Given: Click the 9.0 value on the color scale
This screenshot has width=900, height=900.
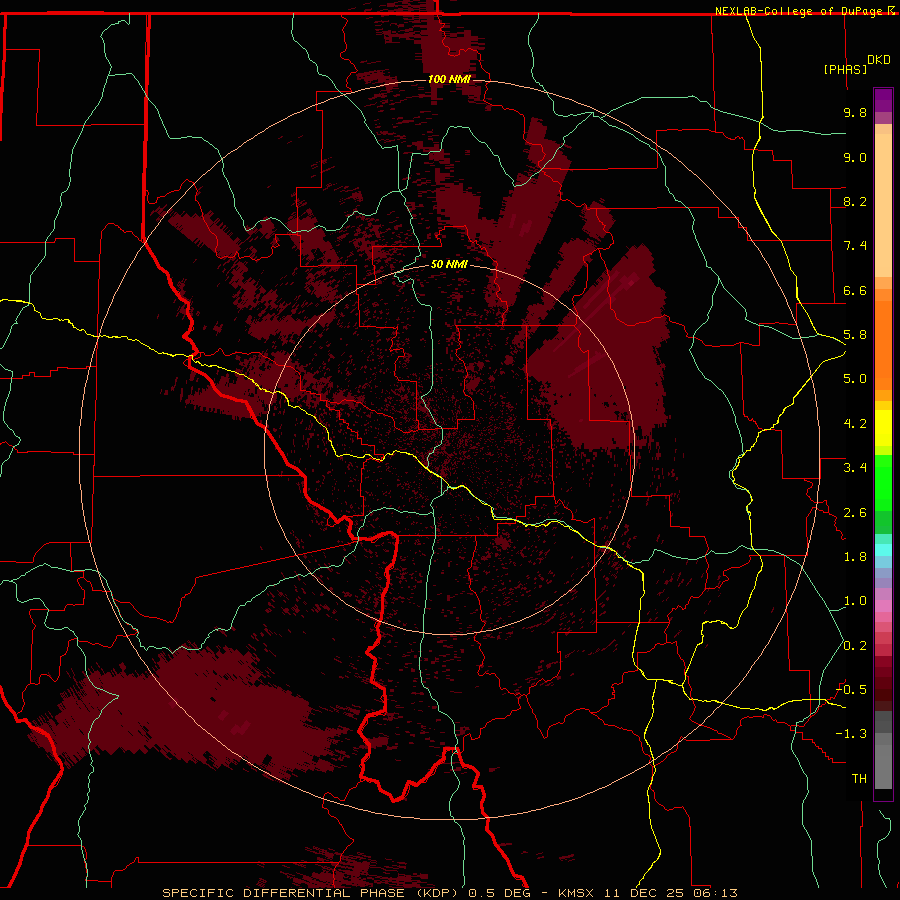Looking at the screenshot, I should (x=855, y=157).
